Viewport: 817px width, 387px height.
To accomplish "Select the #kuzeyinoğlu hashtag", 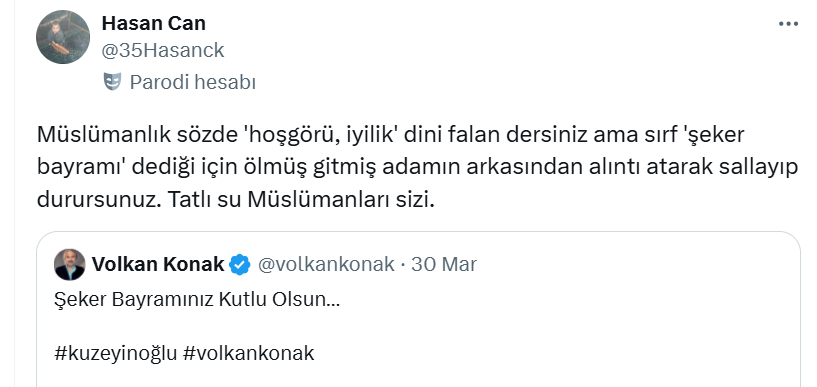I will (116, 354).
